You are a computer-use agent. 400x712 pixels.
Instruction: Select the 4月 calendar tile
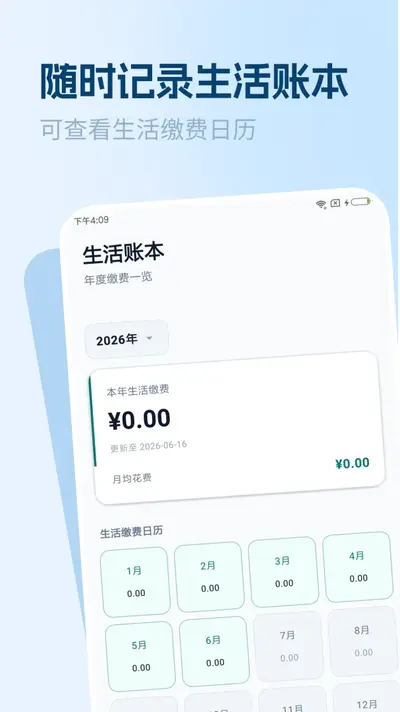click(x=358, y=566)
